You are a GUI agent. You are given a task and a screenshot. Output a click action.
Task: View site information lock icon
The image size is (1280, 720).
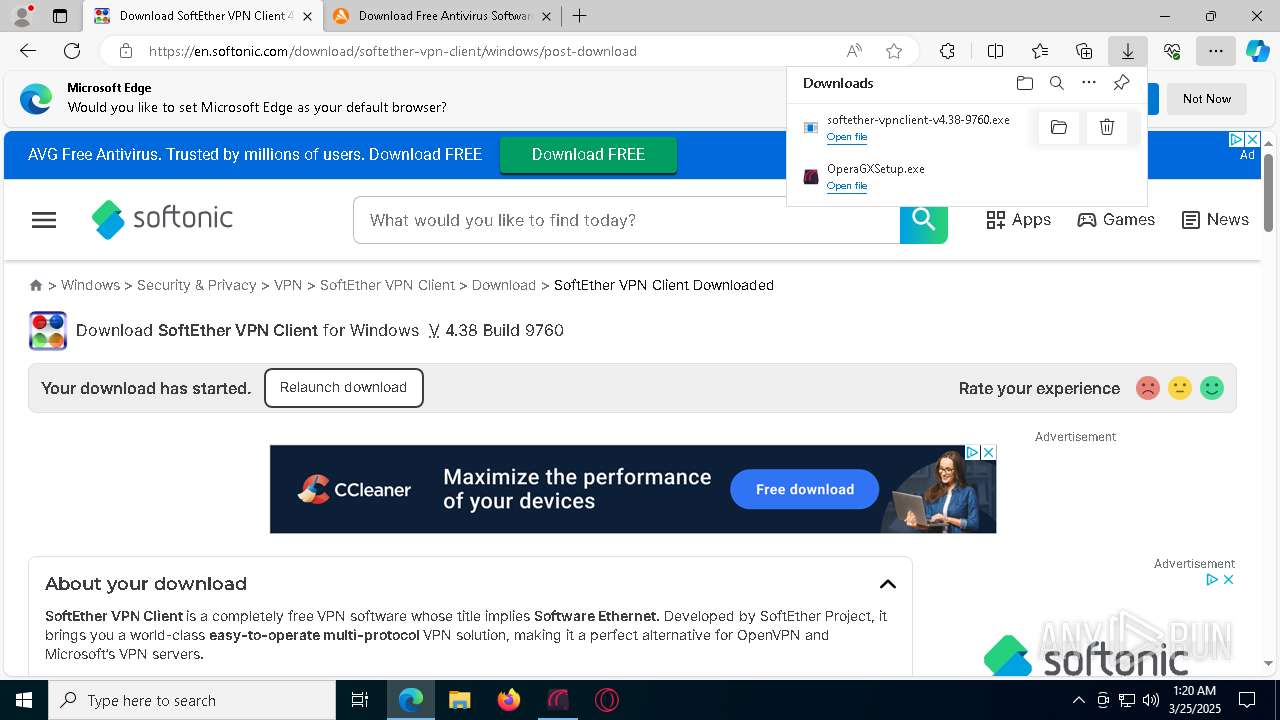tap(125, 51)
